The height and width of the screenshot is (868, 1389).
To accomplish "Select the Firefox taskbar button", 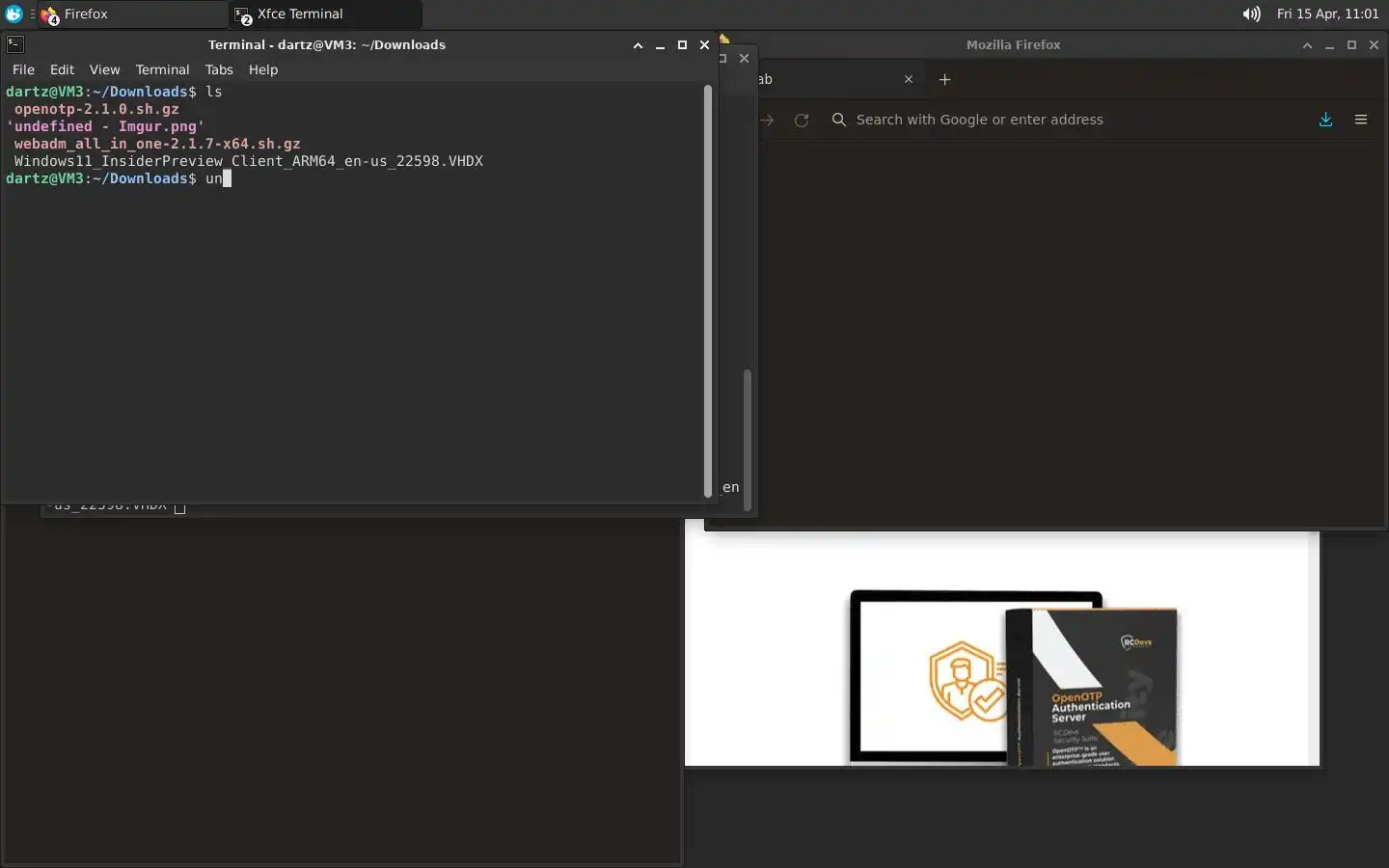I will click(132, 14).
